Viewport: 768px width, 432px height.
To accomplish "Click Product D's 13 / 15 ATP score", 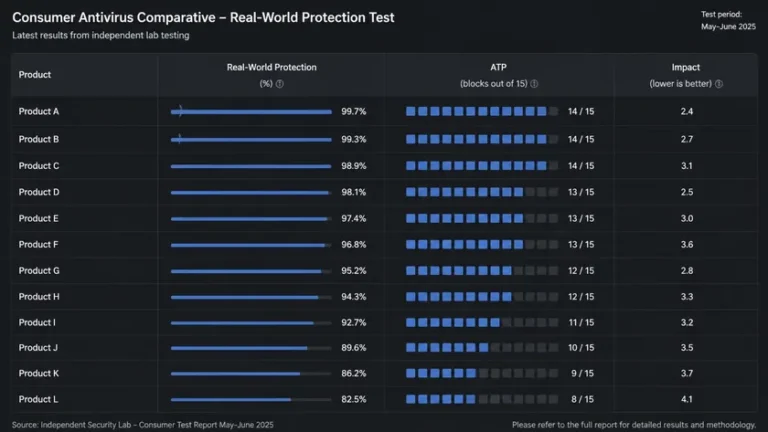I will pyautogui.click(x=581, y=192).
